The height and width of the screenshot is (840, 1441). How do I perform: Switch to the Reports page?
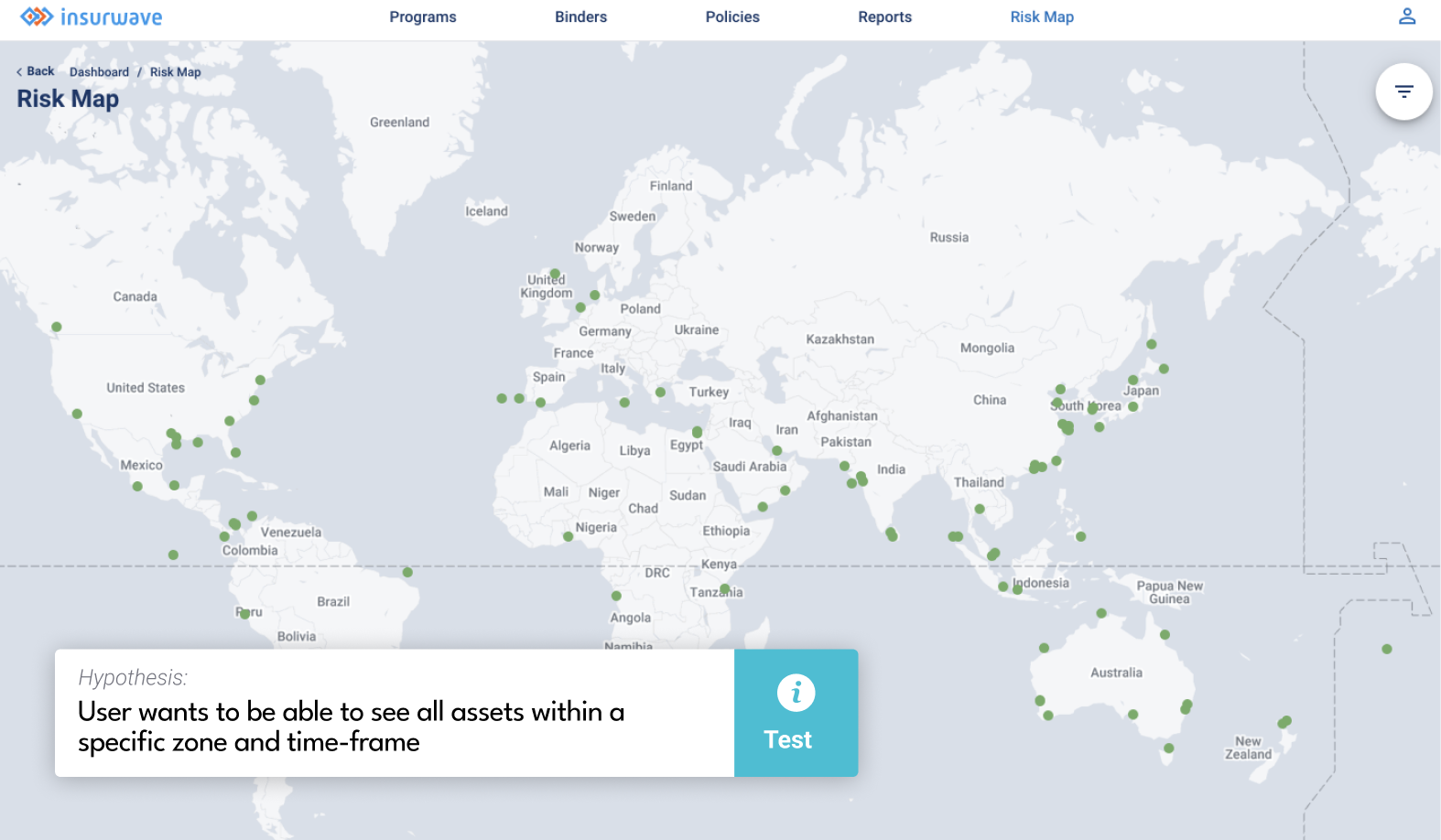click(884, 16)
